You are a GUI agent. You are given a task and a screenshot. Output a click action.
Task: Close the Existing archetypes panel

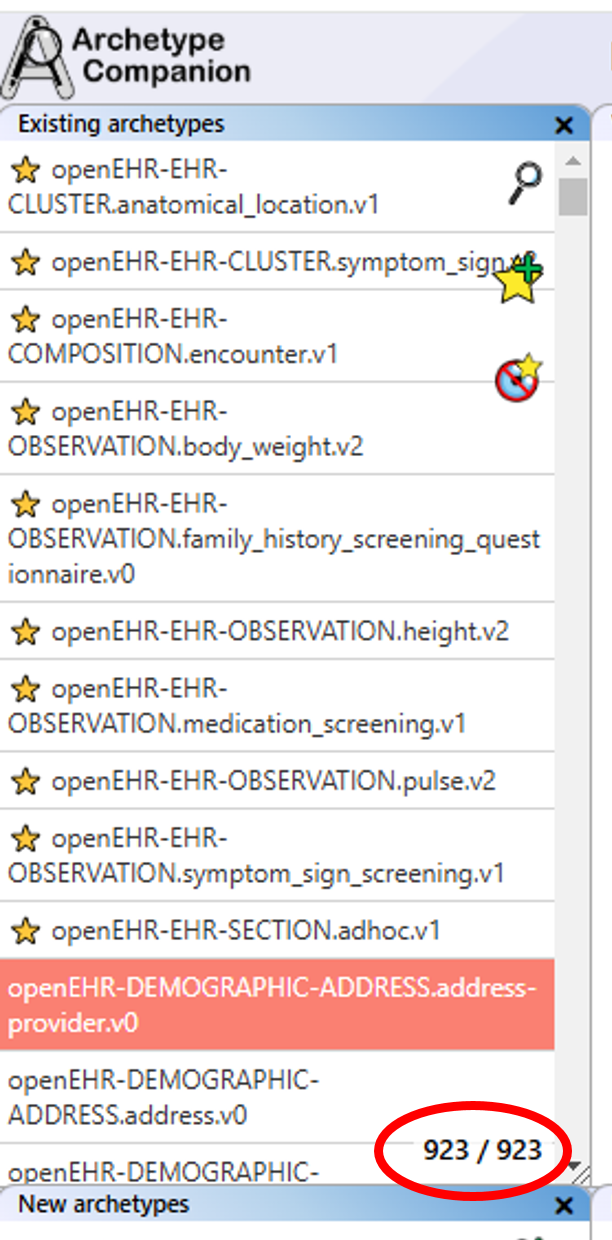564,125
